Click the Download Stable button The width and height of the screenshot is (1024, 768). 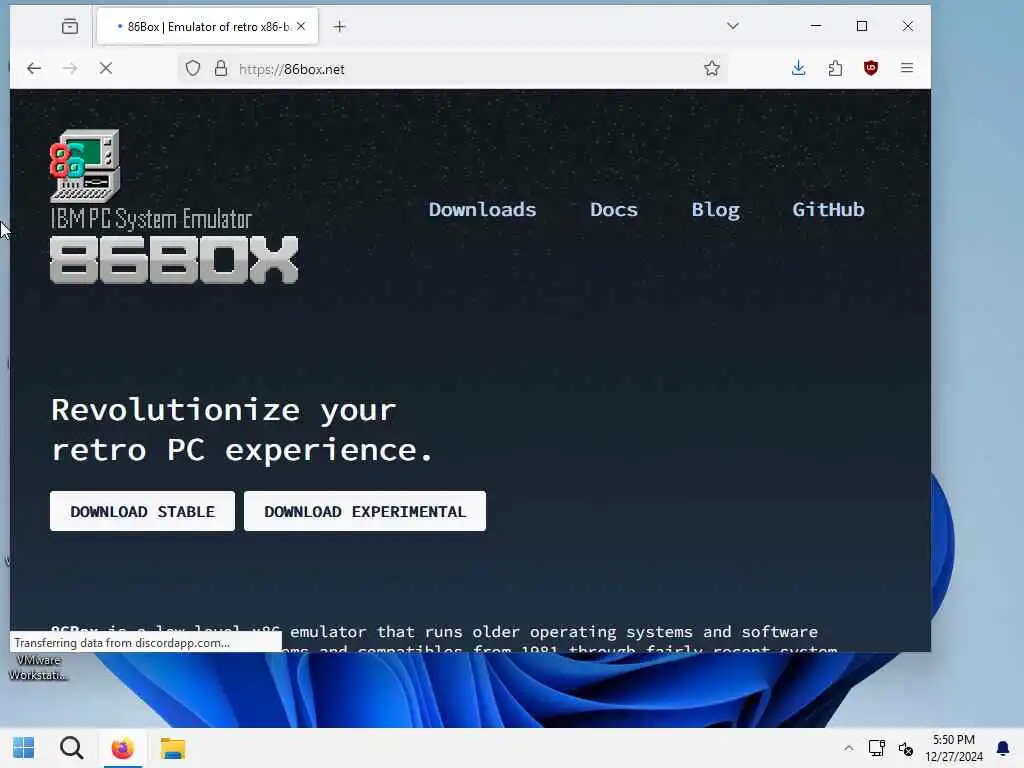pos(142,511)
